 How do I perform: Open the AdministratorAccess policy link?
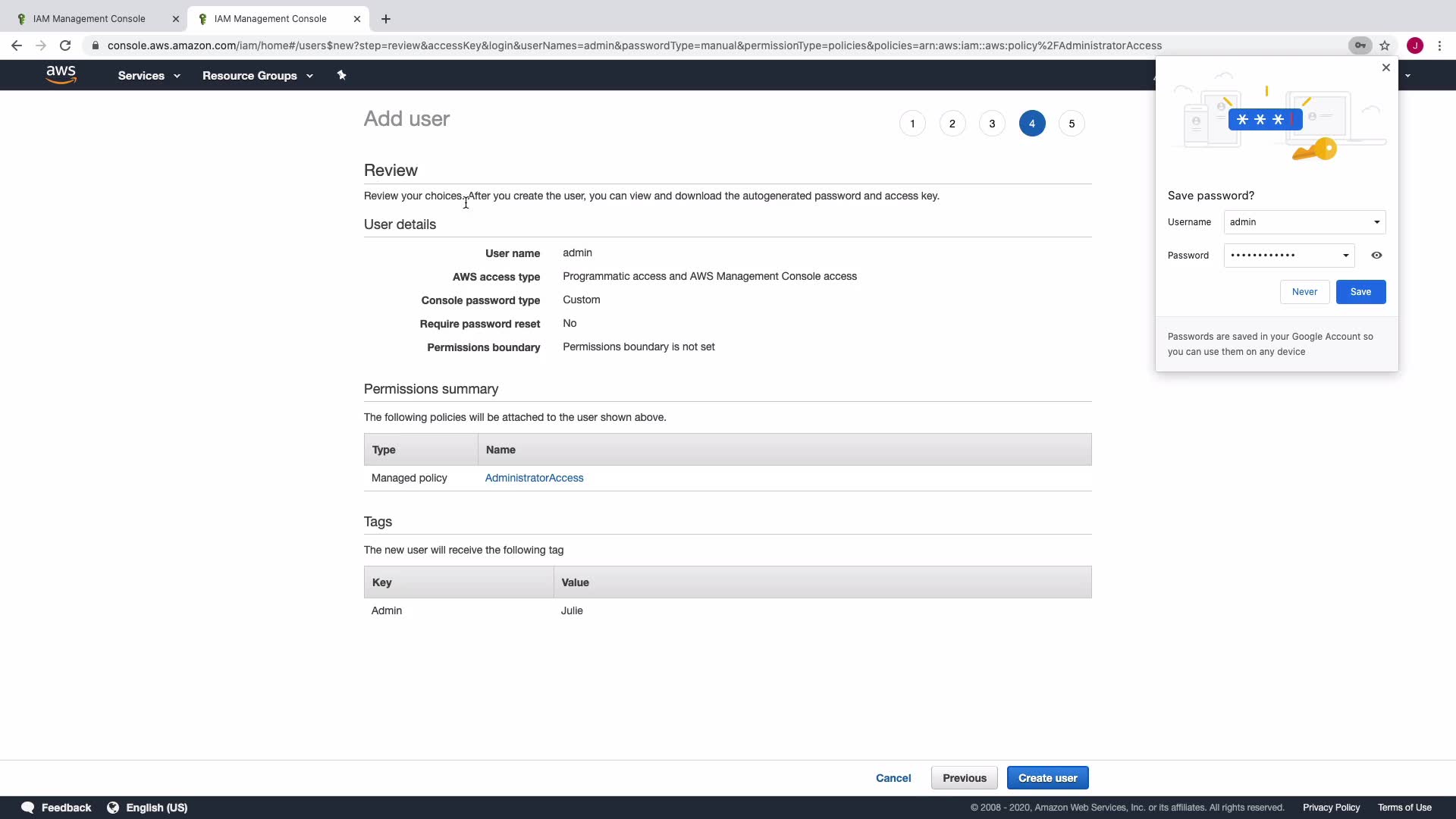click(534, 478)
